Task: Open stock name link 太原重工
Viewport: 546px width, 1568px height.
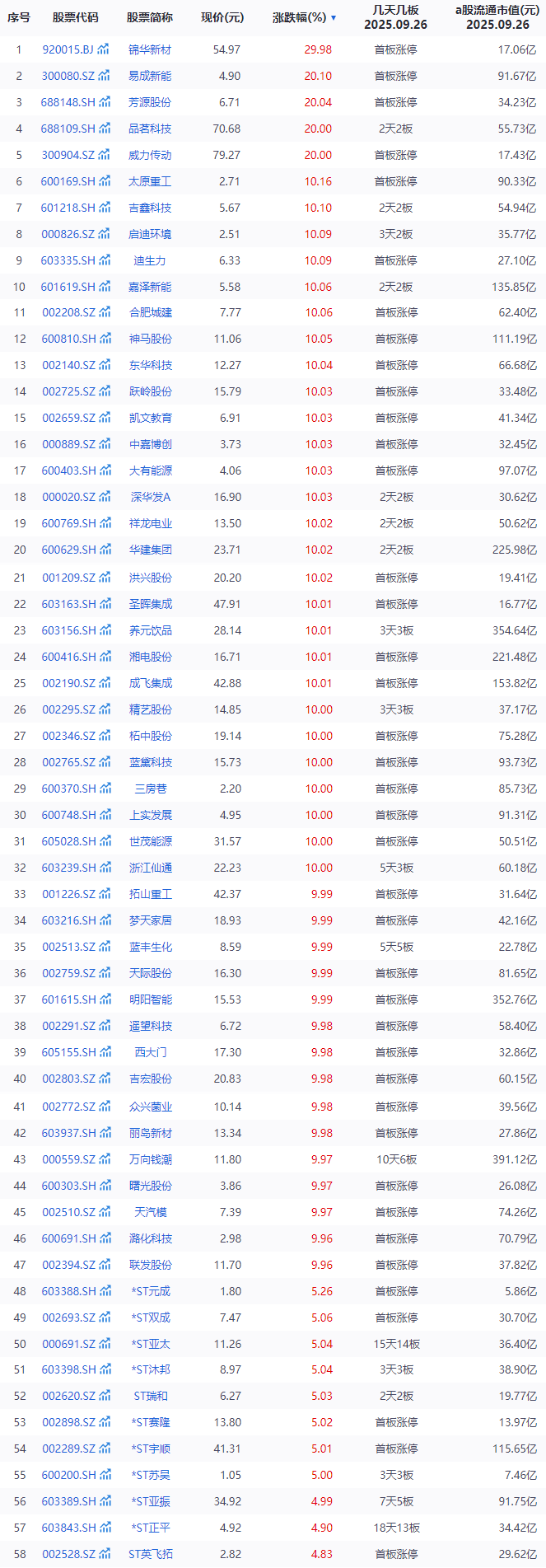Action: [x=151, y=181]
